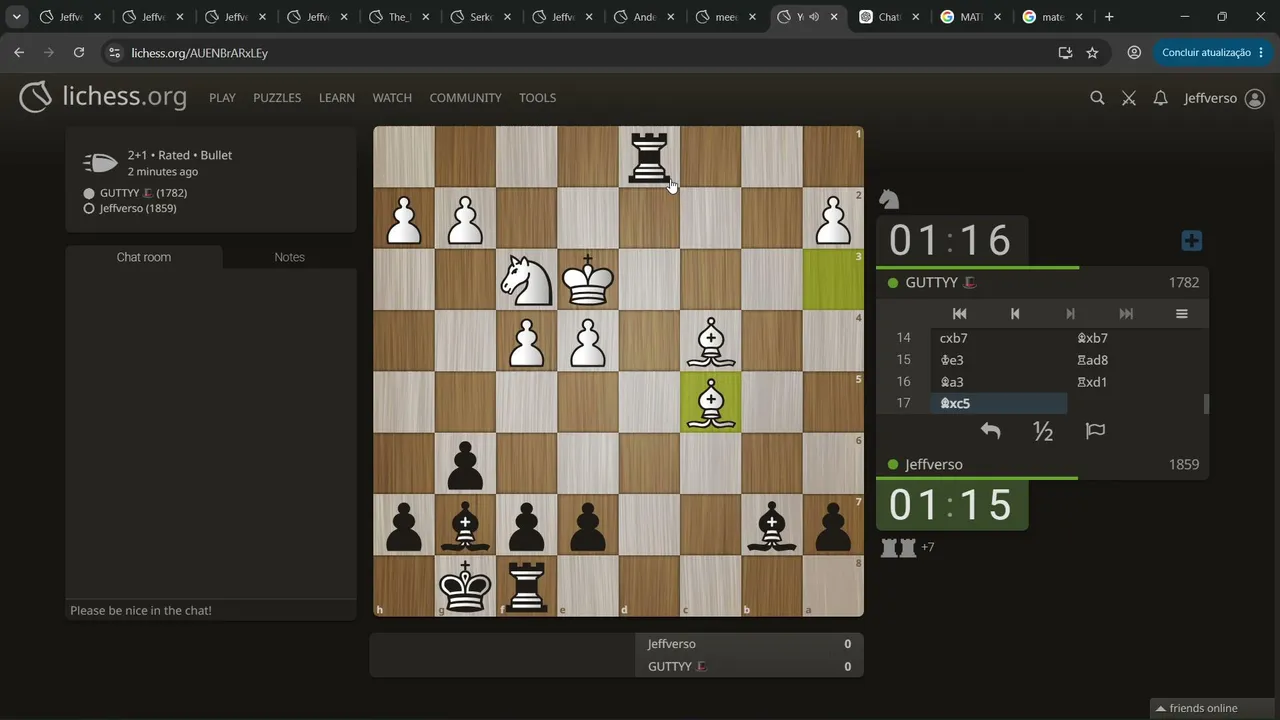The width and height of the screenshot is (1280, 720).
Task: Open the COMMUNITY menu
Action: pos(465,98)
